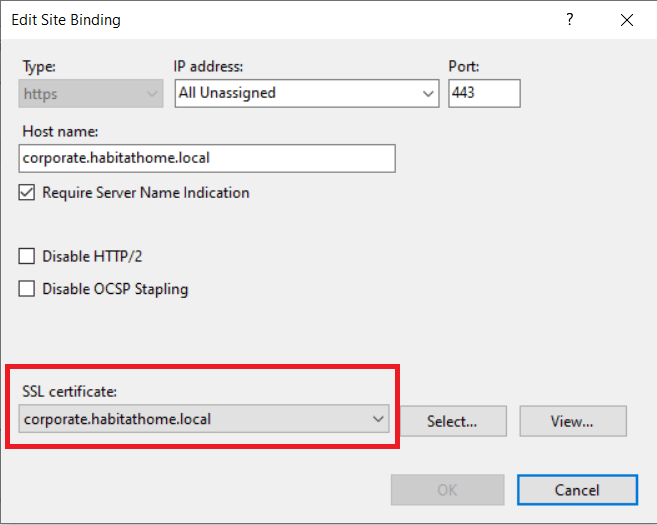
Task: Click the help question mark icon
Action: [x=570, y=20]
